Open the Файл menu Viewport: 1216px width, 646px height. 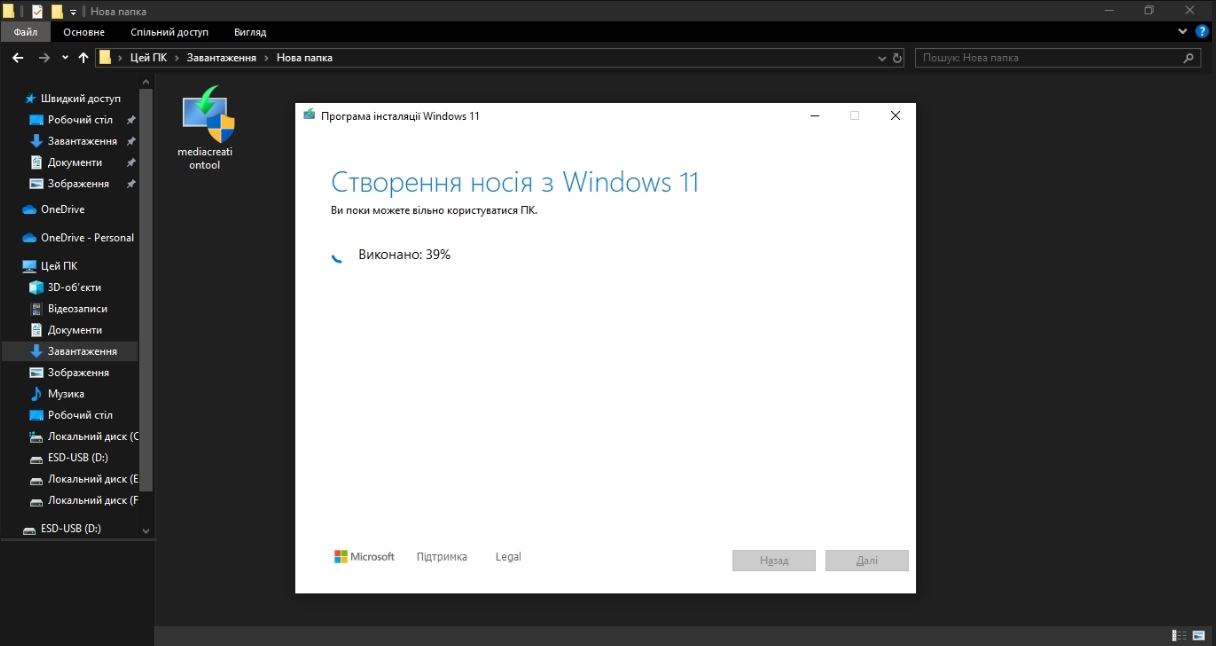coord(25,32)
